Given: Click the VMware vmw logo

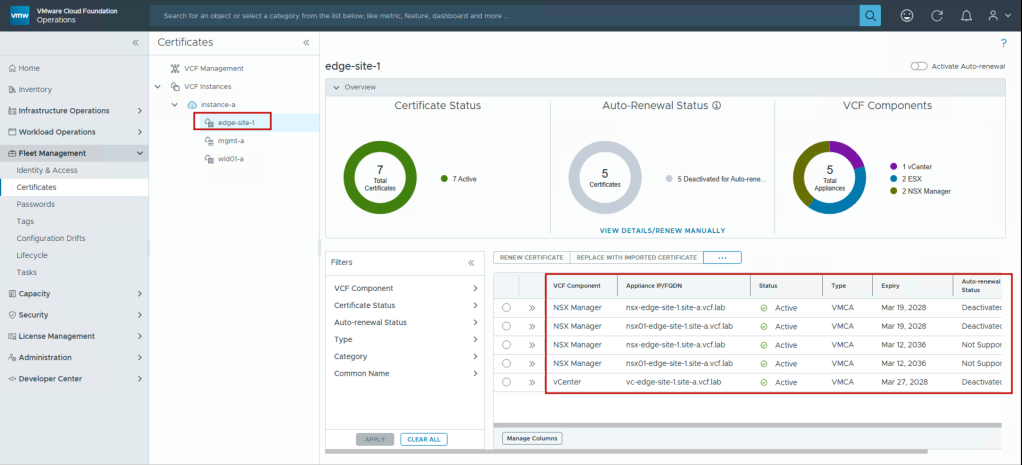Looking at the screenshot, I should click(20, 16).
